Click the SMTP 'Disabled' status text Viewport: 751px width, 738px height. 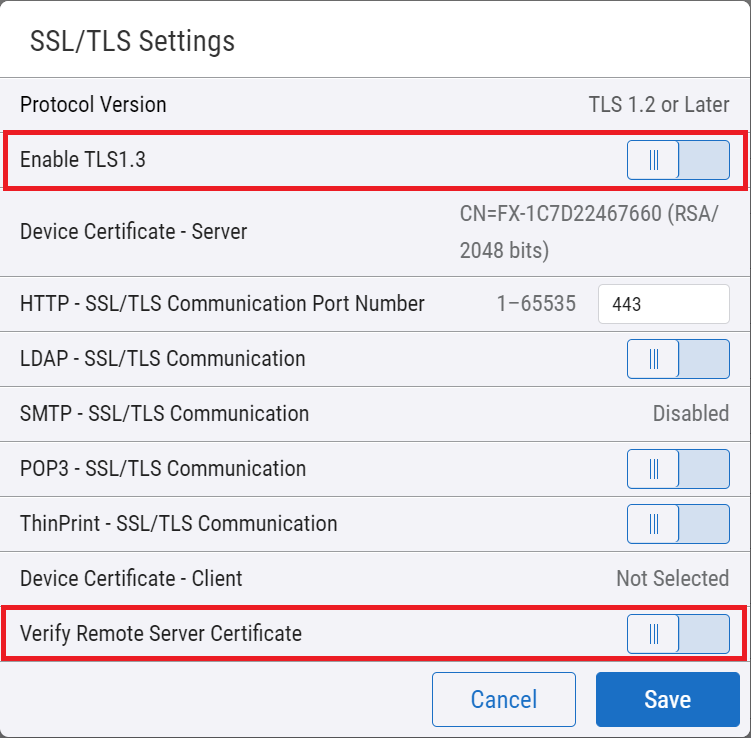coord(690,414)
